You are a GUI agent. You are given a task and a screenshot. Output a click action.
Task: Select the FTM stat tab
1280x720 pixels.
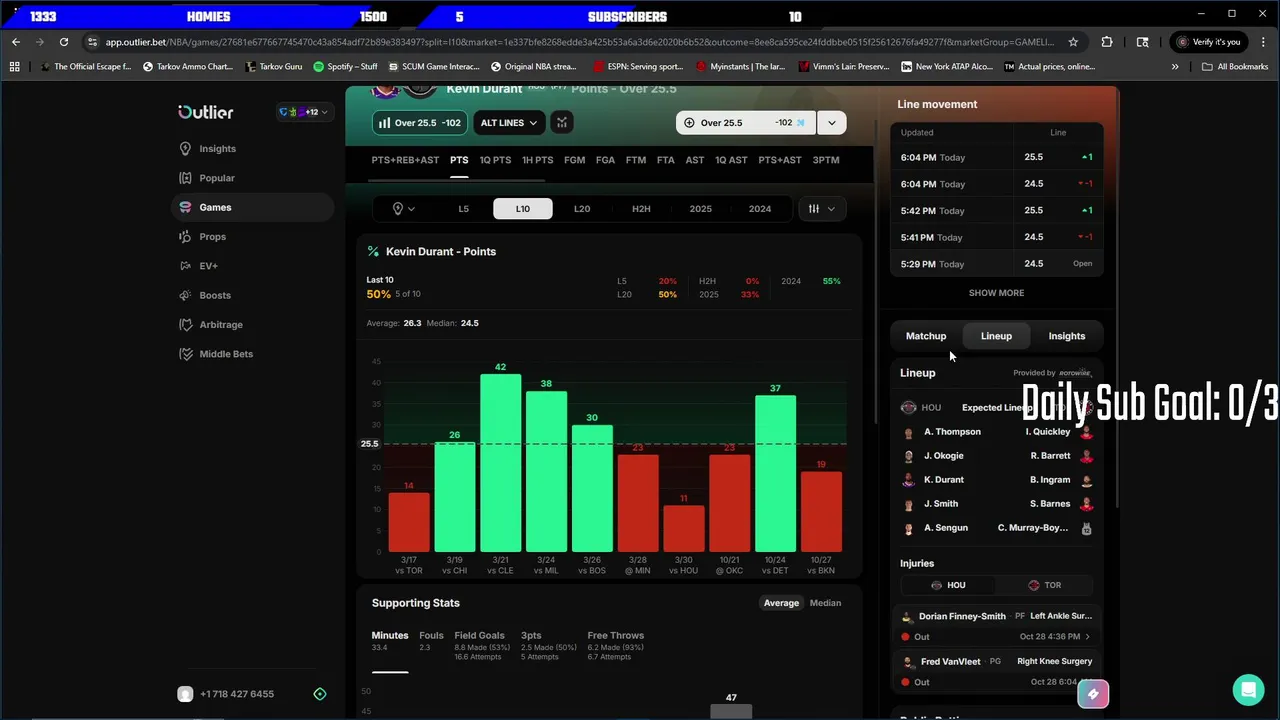coord(635,160)
